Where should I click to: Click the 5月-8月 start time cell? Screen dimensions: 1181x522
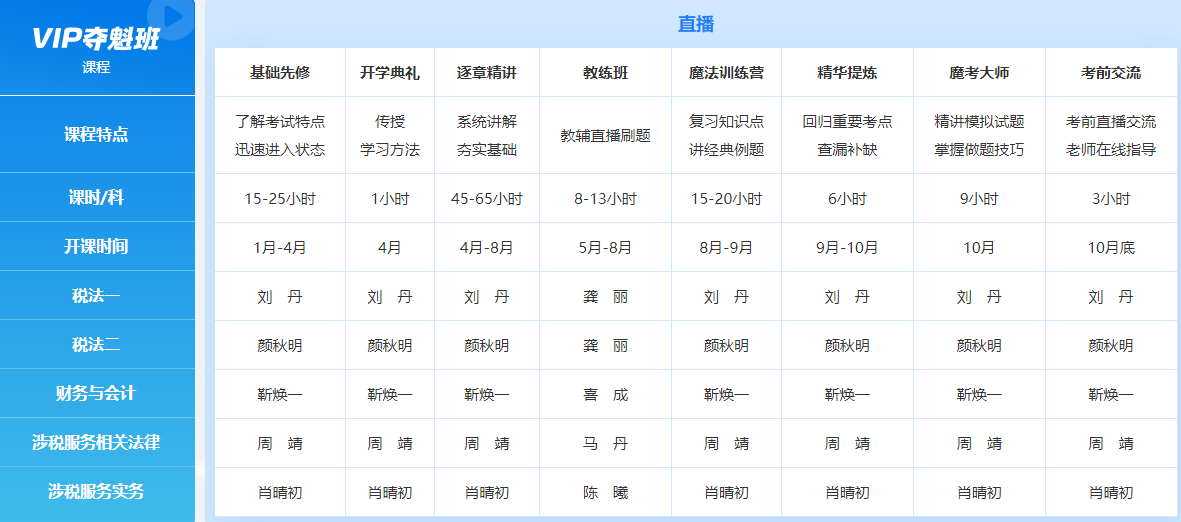606,248
